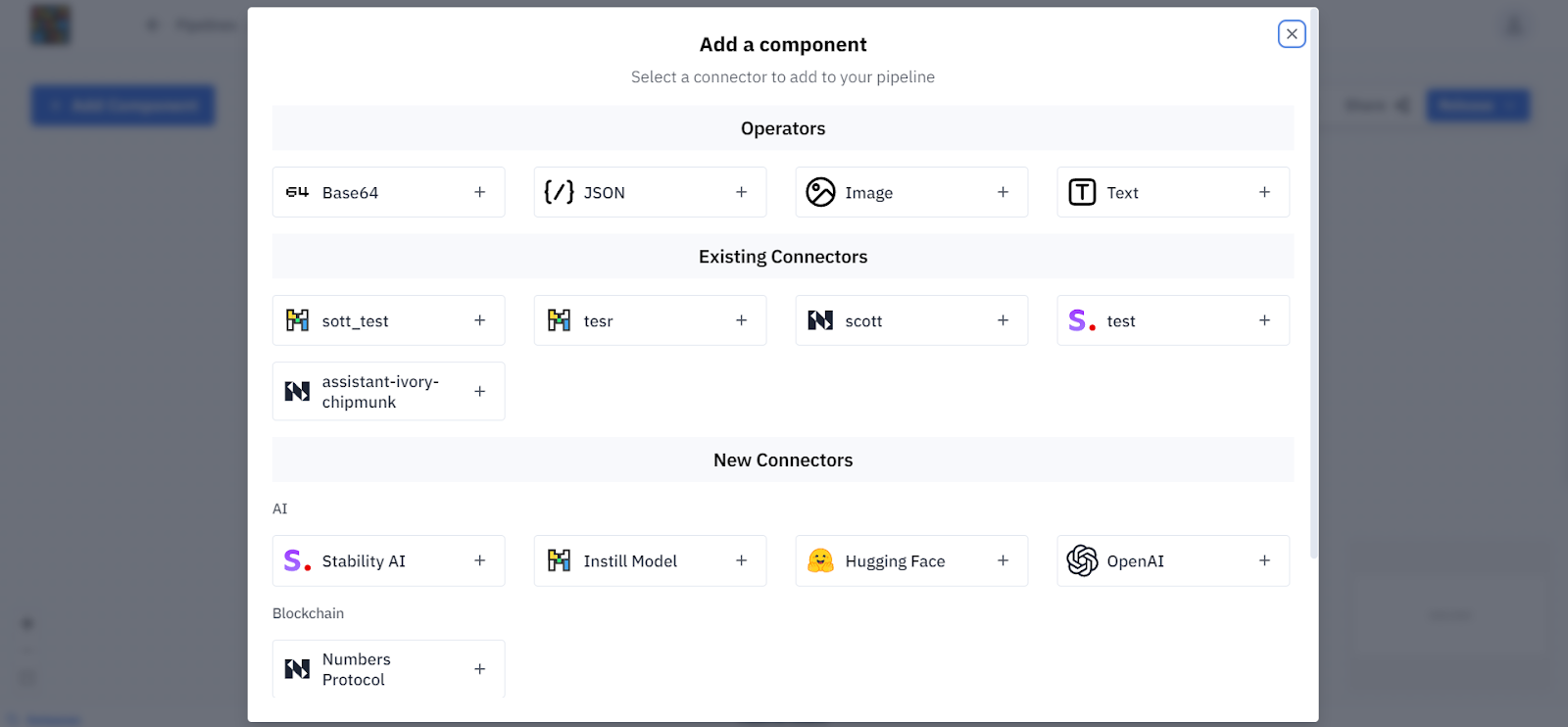This screenshot has width=1568, height=727.
Task: Click the Image operator icon
Action: pyautogui.click(x=820, y=192)
